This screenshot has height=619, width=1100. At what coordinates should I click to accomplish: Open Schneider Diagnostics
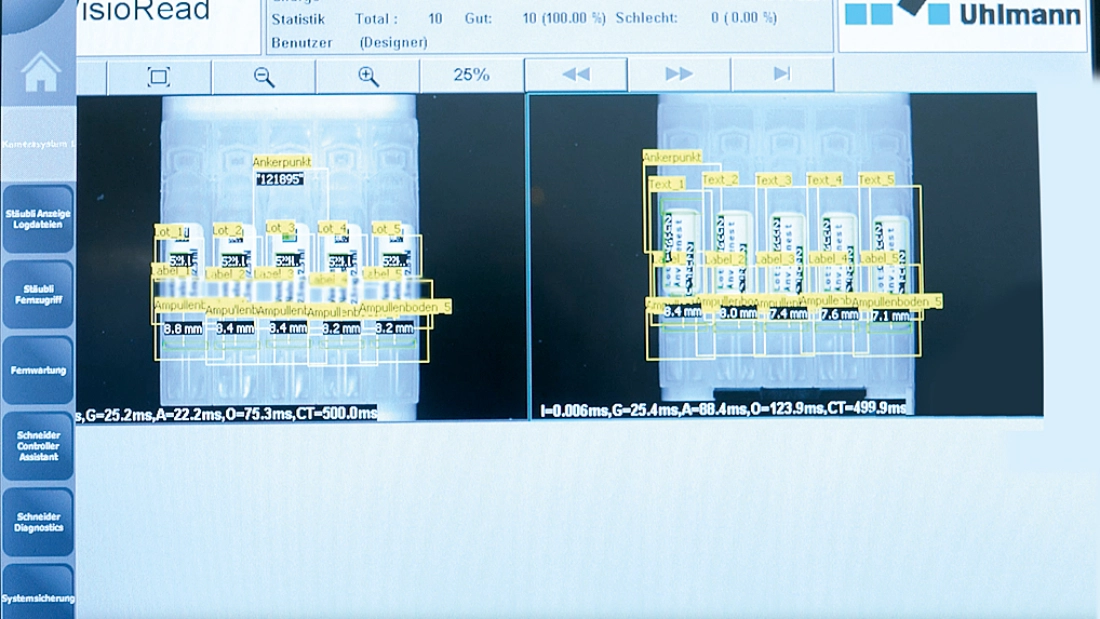(x=38, y=521)
